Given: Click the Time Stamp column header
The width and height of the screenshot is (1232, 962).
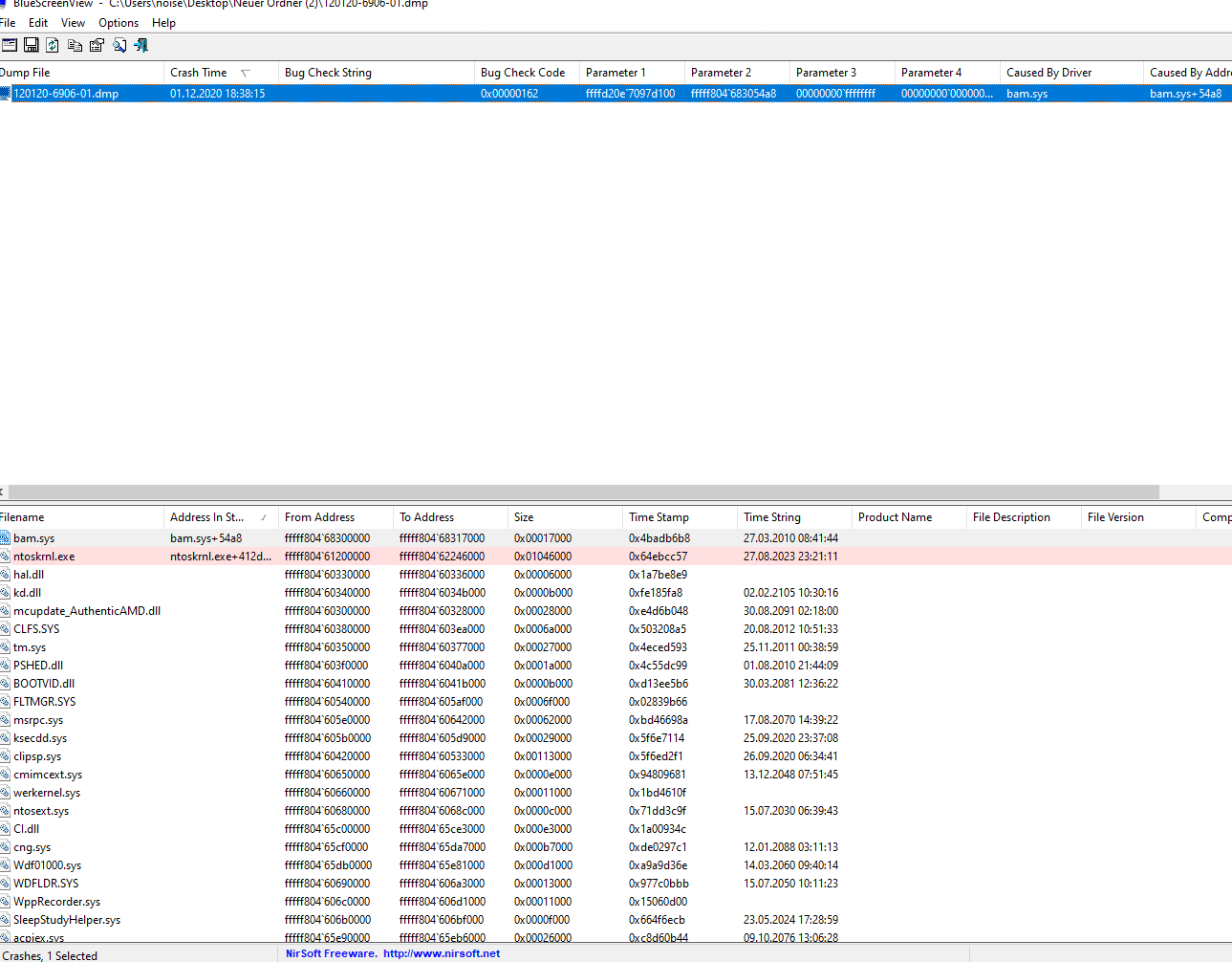Looking at the screenshot, I should pyautogui.click(x=680, y=517).
